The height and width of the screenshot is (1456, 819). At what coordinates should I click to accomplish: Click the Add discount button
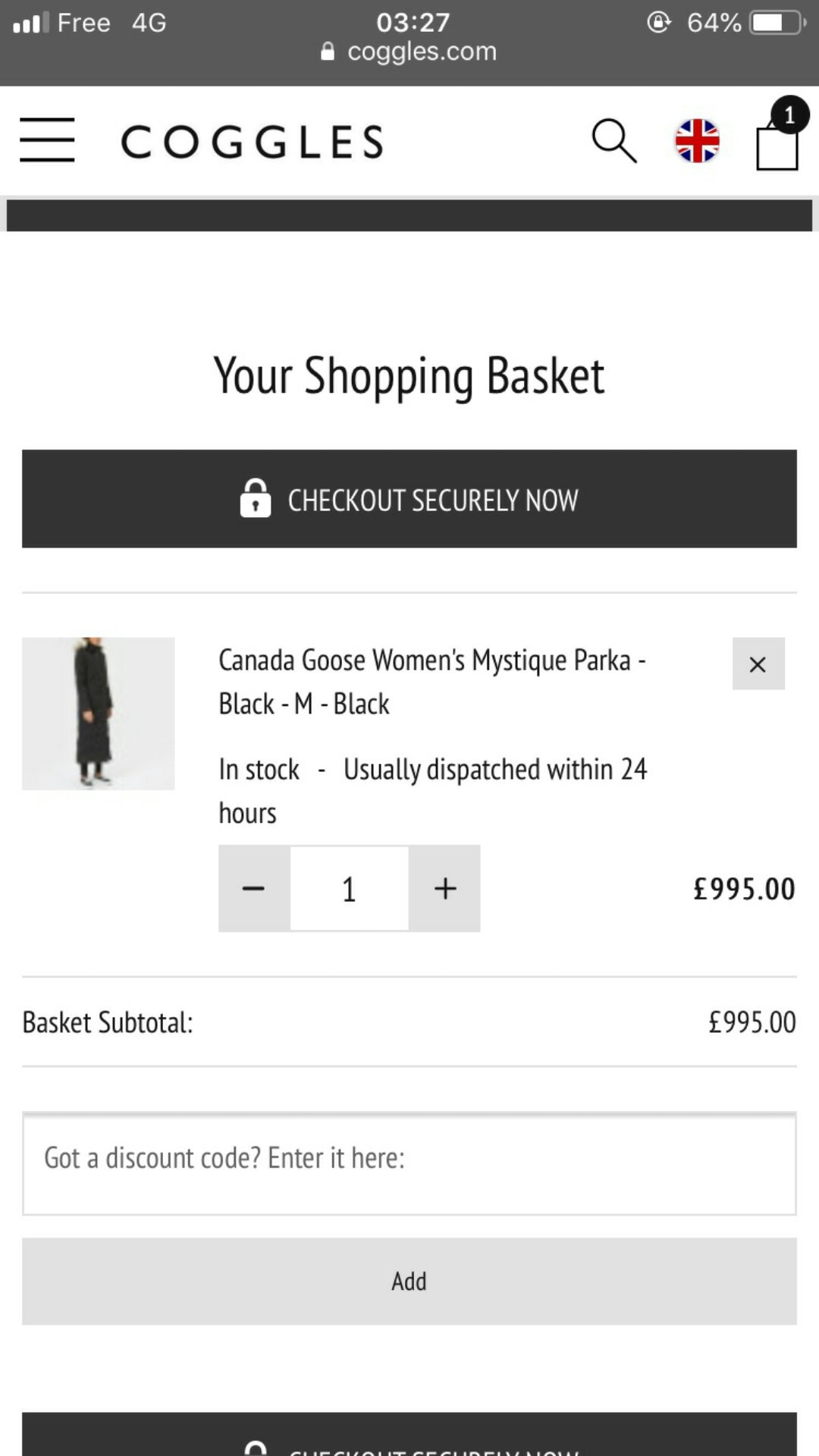click(409, 1282)
